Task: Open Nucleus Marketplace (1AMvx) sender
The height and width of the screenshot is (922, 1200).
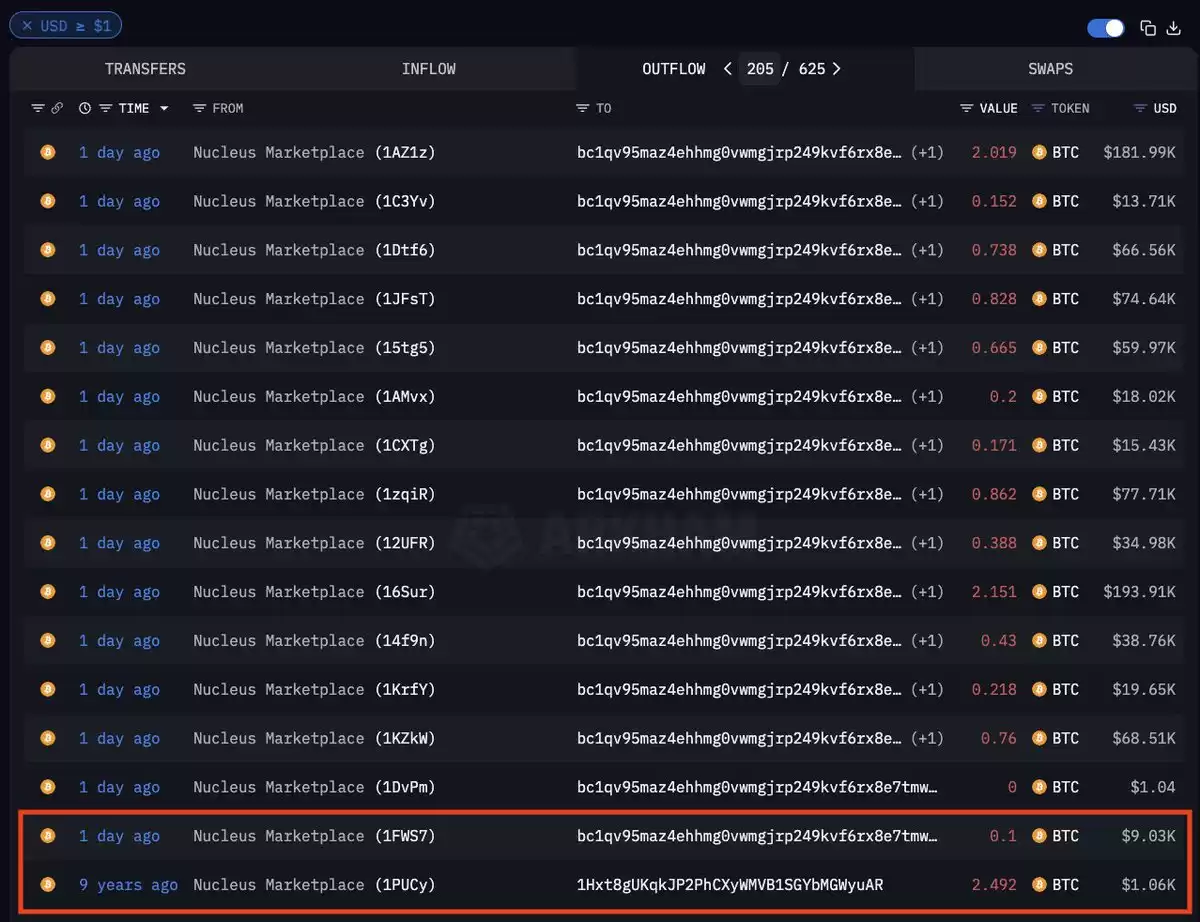Action: pyautogui.click(x=314, y=397)
